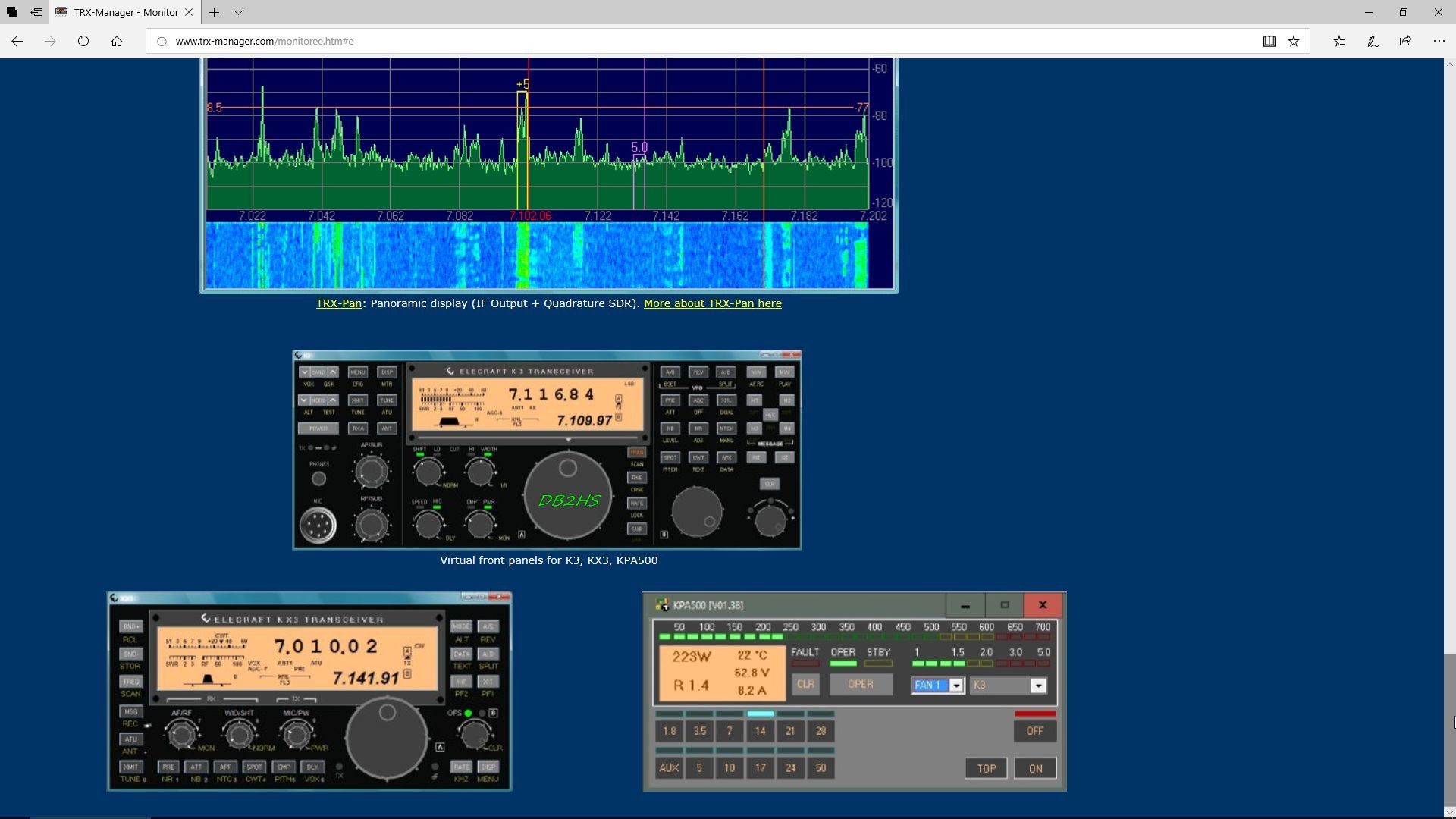Screen dimensions: 1456x819
Task: Open the FAN 1 dropdown
Action: click(956, 686)
